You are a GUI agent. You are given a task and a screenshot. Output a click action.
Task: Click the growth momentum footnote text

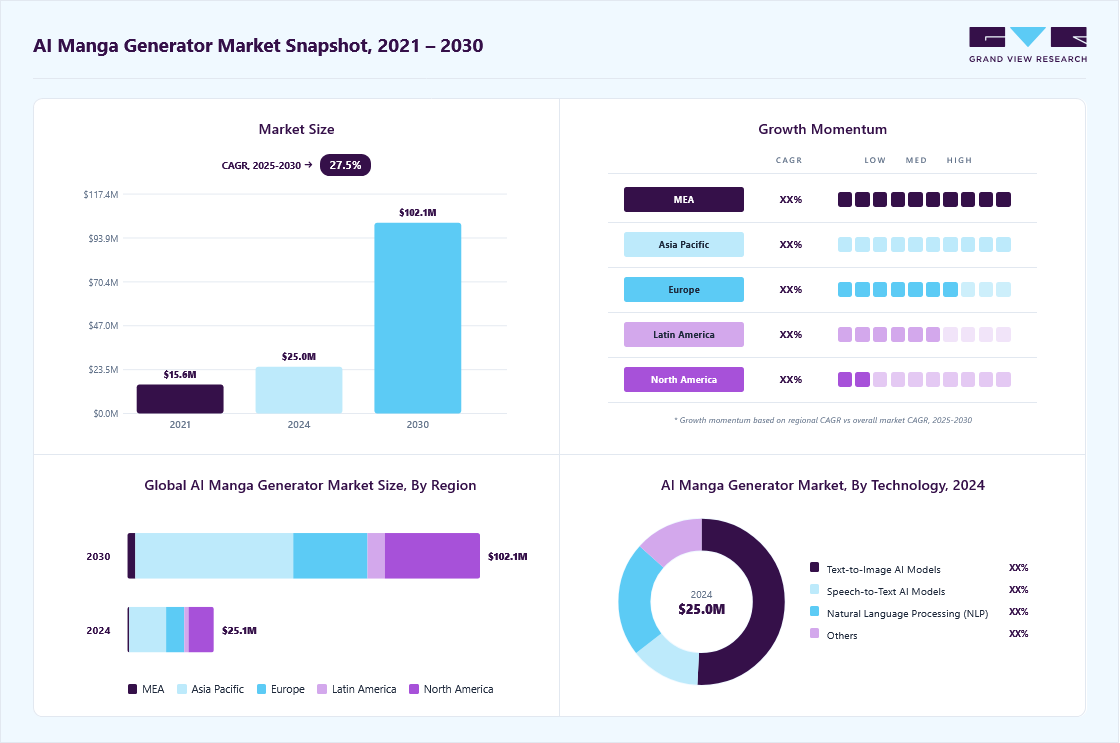pos(823,420)
